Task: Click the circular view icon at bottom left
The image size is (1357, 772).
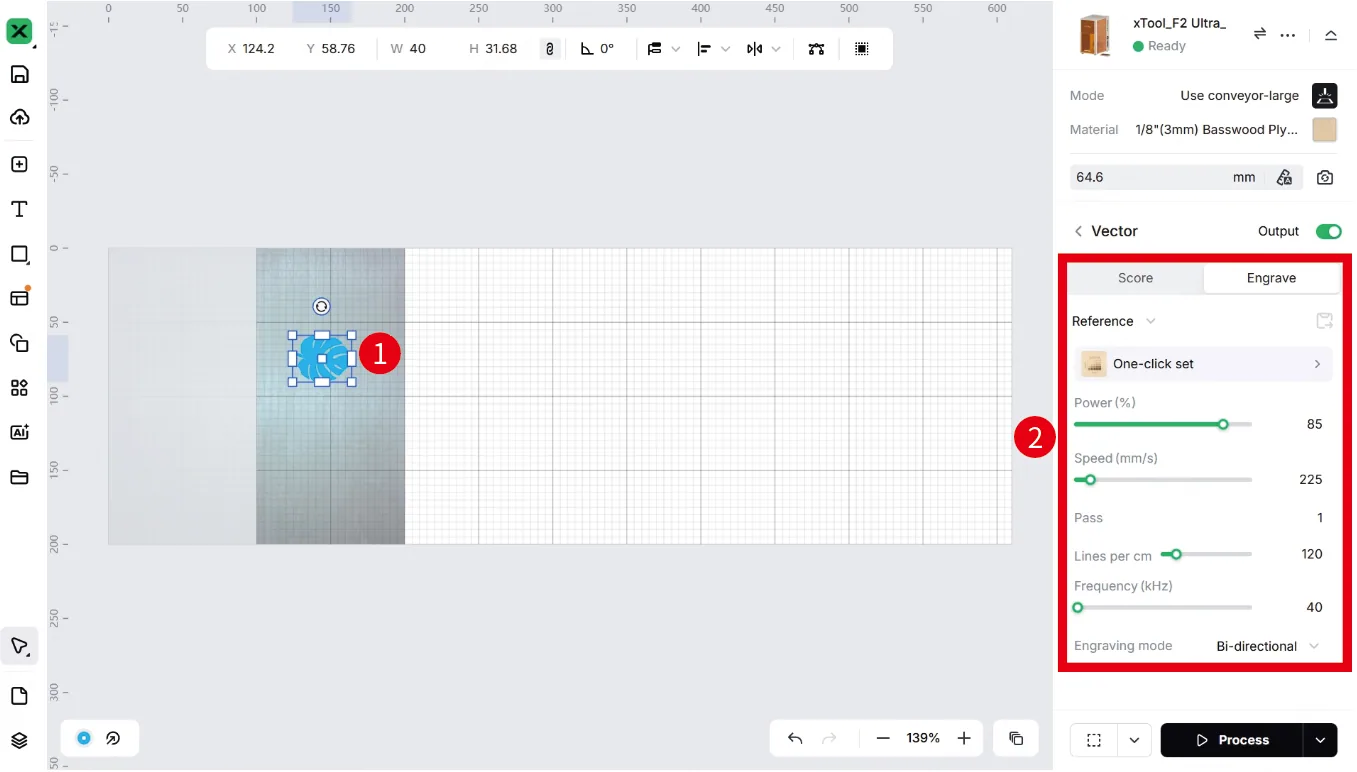Action: pyautogui.click(x=113, y=738)
